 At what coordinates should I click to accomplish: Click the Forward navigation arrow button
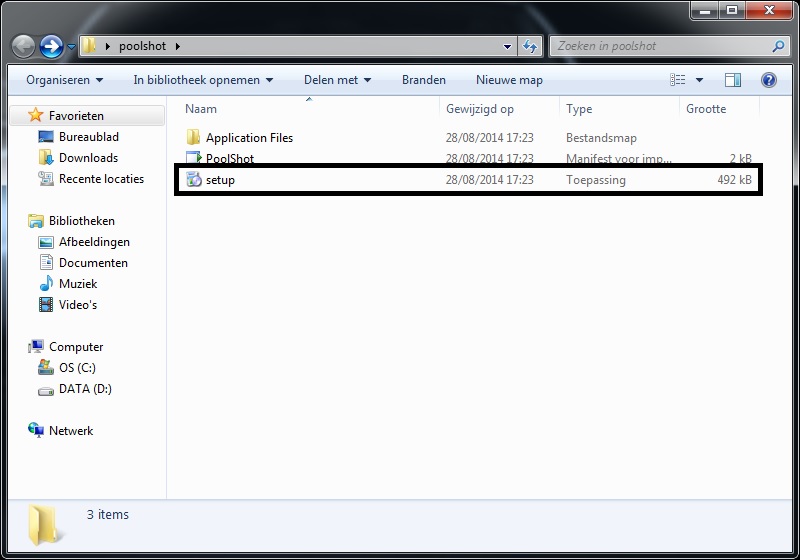51,46
